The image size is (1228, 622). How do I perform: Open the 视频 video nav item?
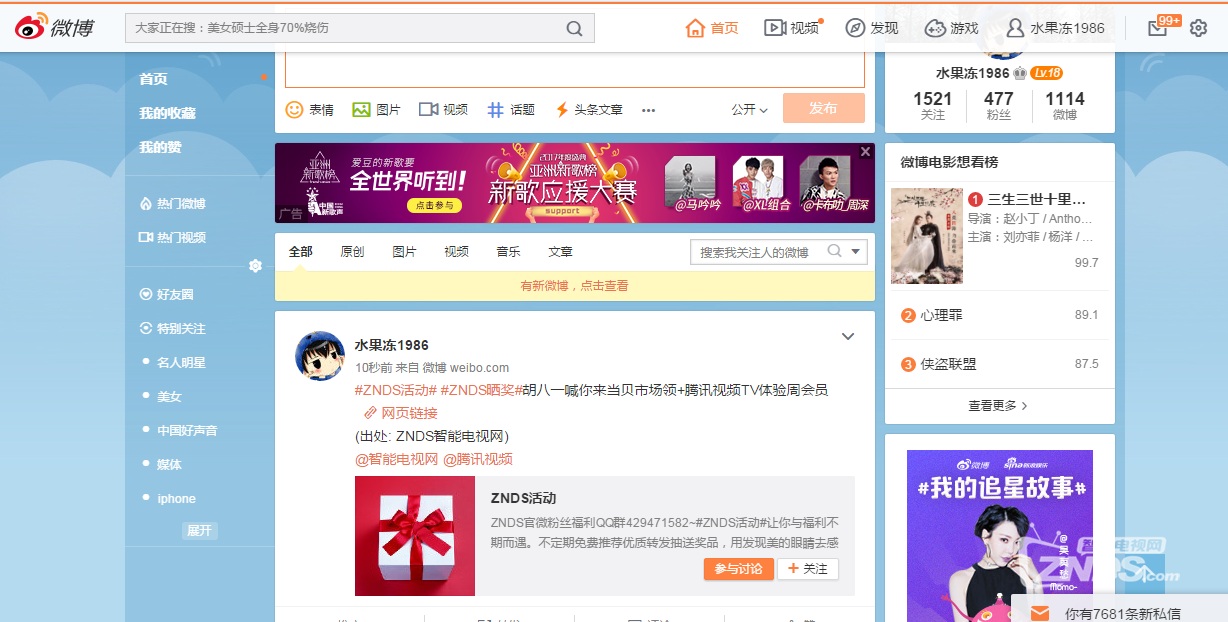792,28
